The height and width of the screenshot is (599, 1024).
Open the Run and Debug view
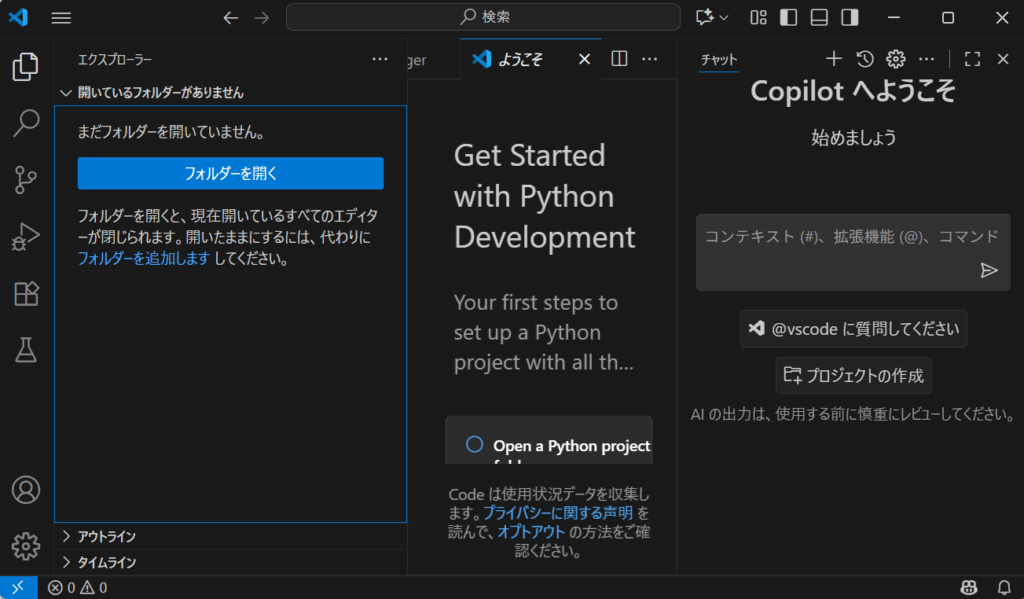click(x=26, y=237)
